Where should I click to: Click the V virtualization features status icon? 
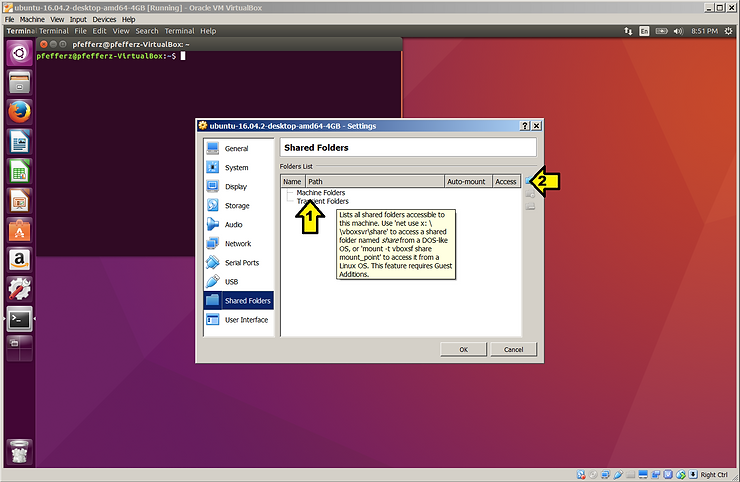668,474
